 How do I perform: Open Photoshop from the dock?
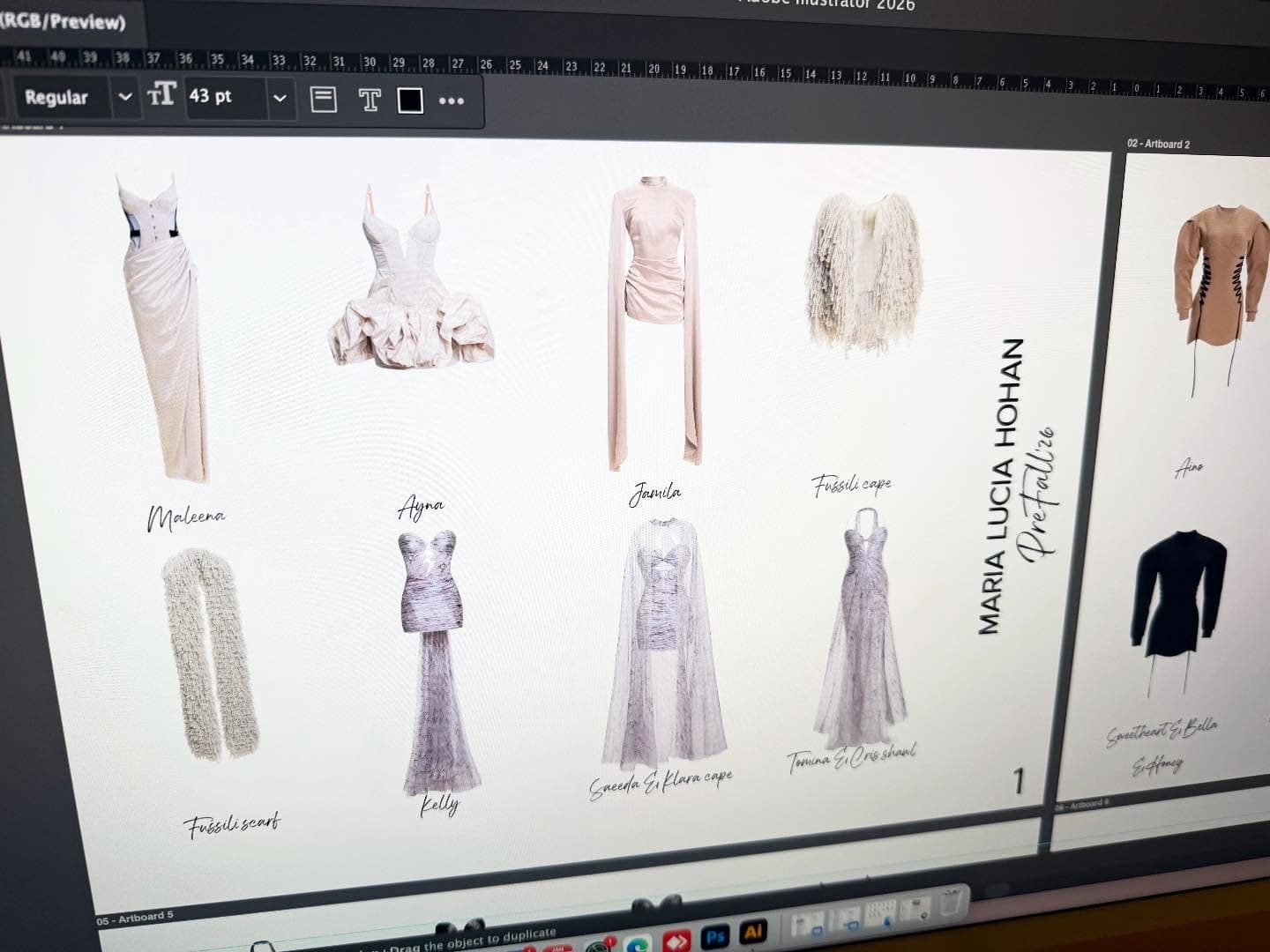click(714, 934)
